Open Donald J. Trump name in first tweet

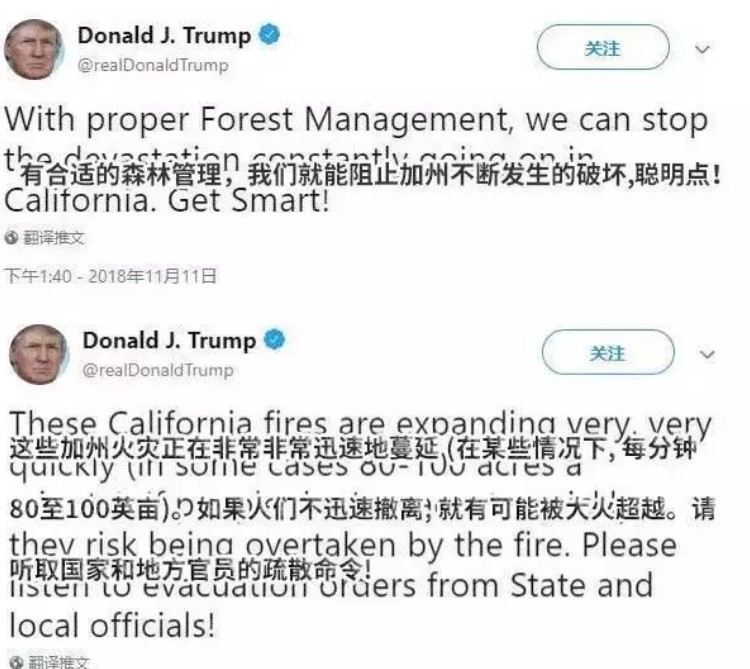pyautogui.click(x=164, y=36)
